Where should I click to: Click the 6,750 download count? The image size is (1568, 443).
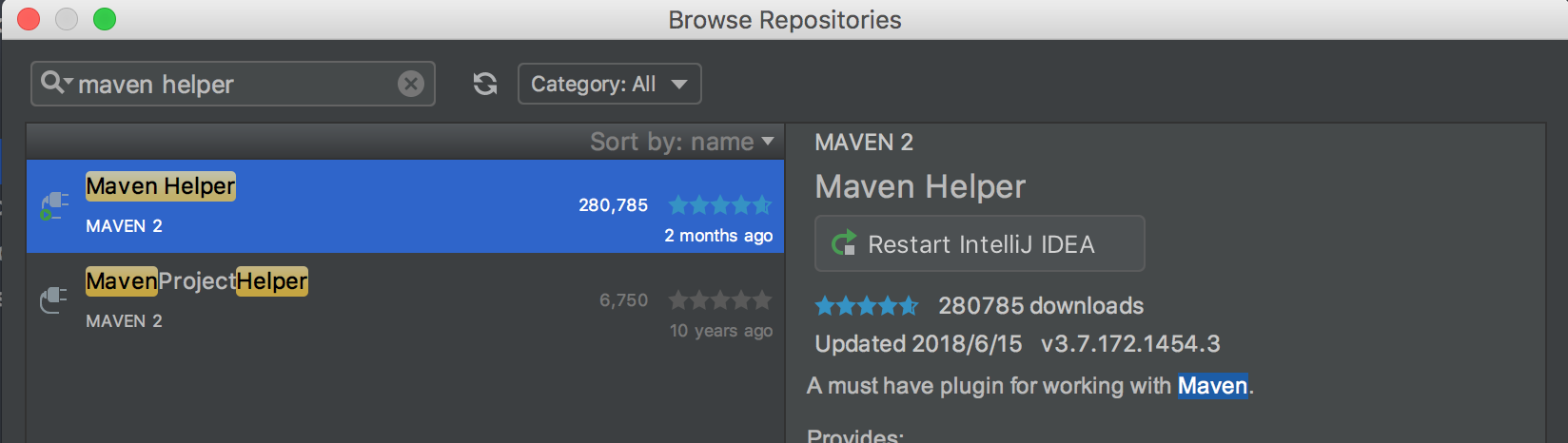[x=623, y=300]
